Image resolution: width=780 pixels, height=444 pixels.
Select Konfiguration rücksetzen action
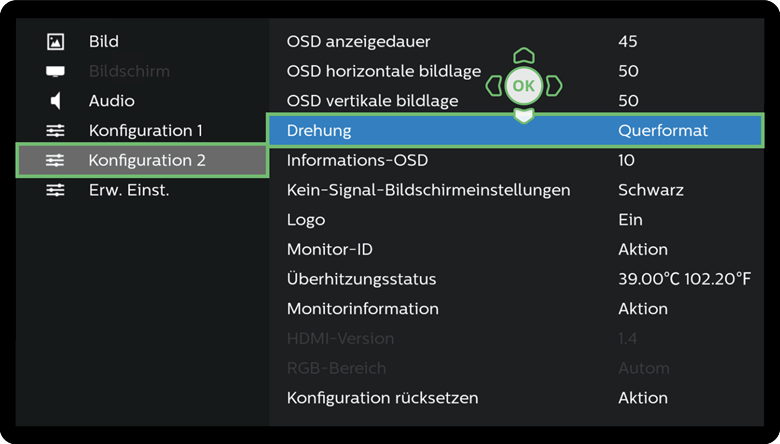[642, 398]
